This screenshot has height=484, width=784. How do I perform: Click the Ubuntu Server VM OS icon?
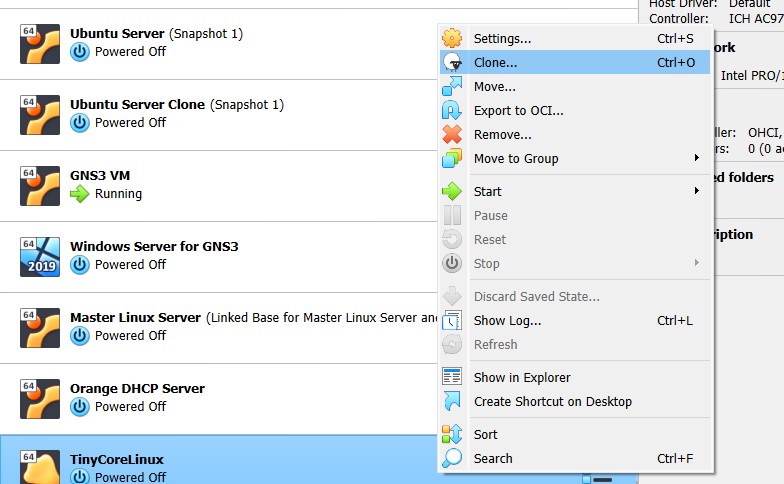[x=40, y=44]
